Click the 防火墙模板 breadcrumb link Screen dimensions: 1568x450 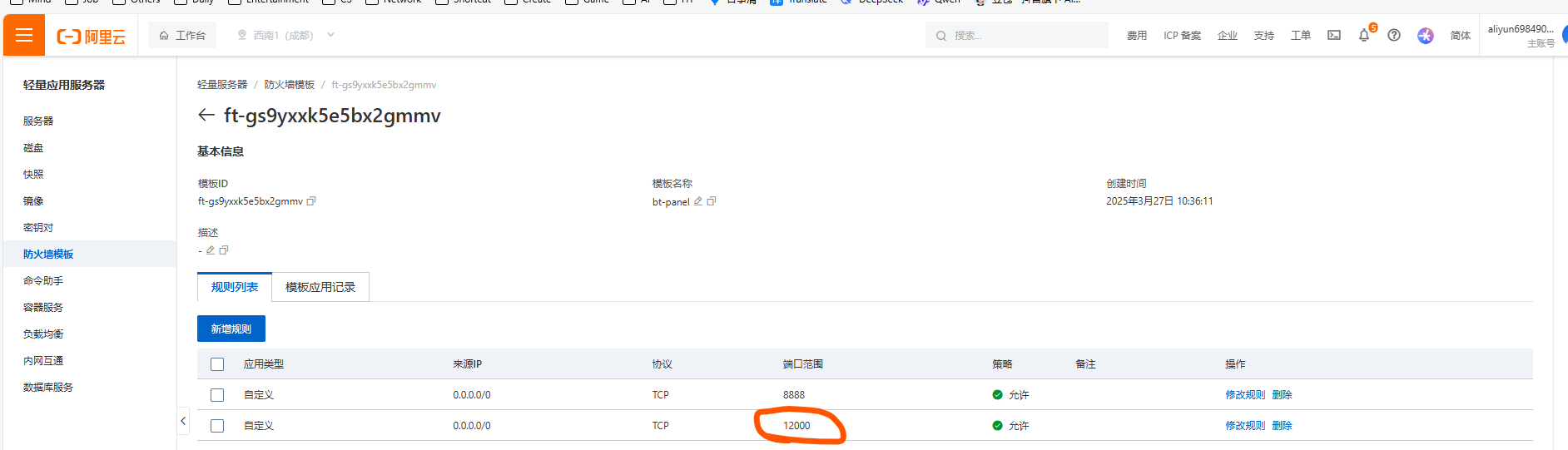[290, 85]
